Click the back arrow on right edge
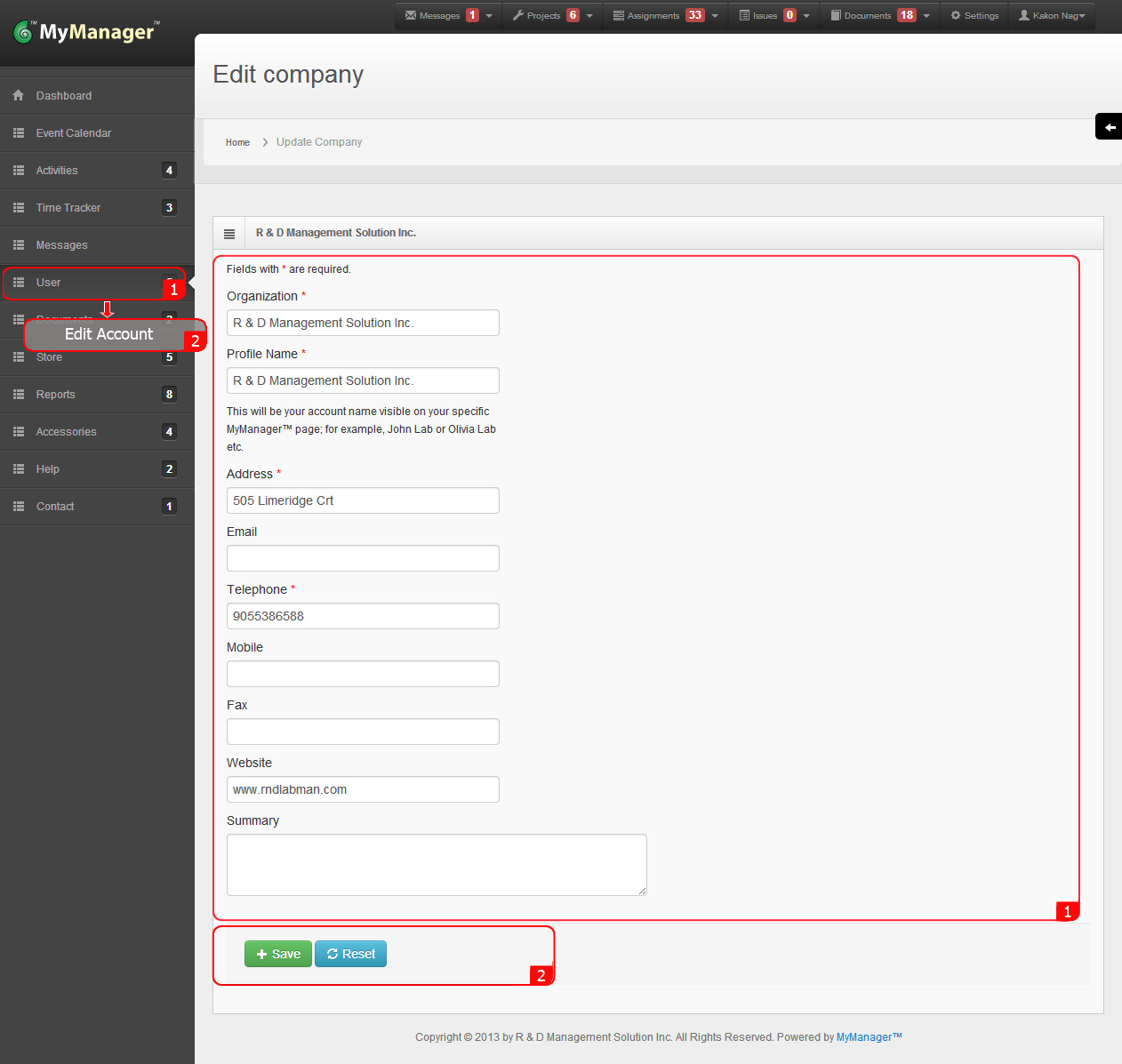 [x=1109, y=126]
